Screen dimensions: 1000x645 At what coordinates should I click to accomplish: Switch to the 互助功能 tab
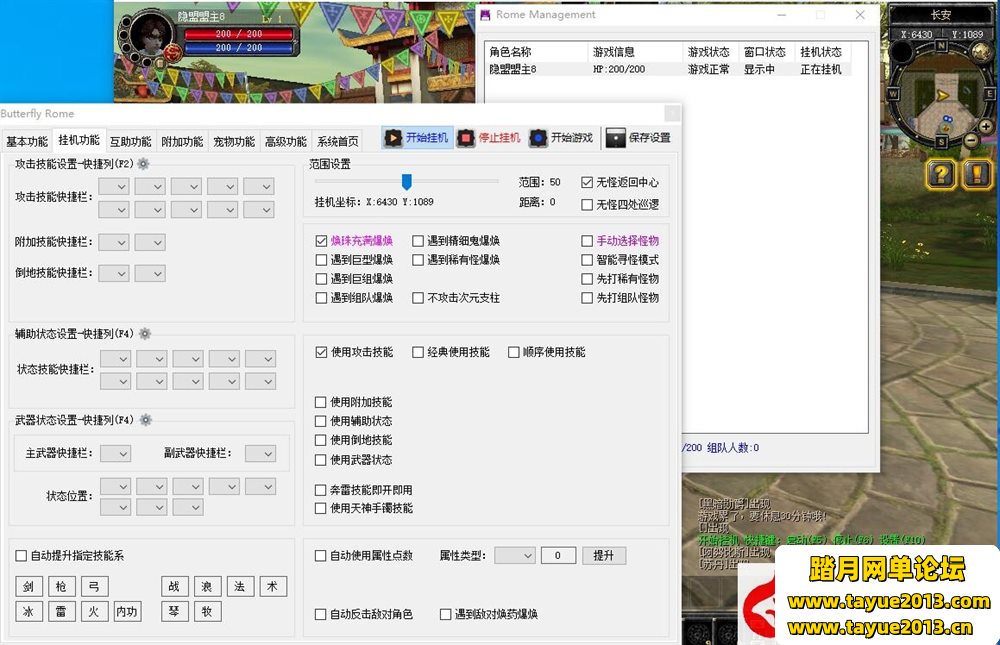pos(130,141)
